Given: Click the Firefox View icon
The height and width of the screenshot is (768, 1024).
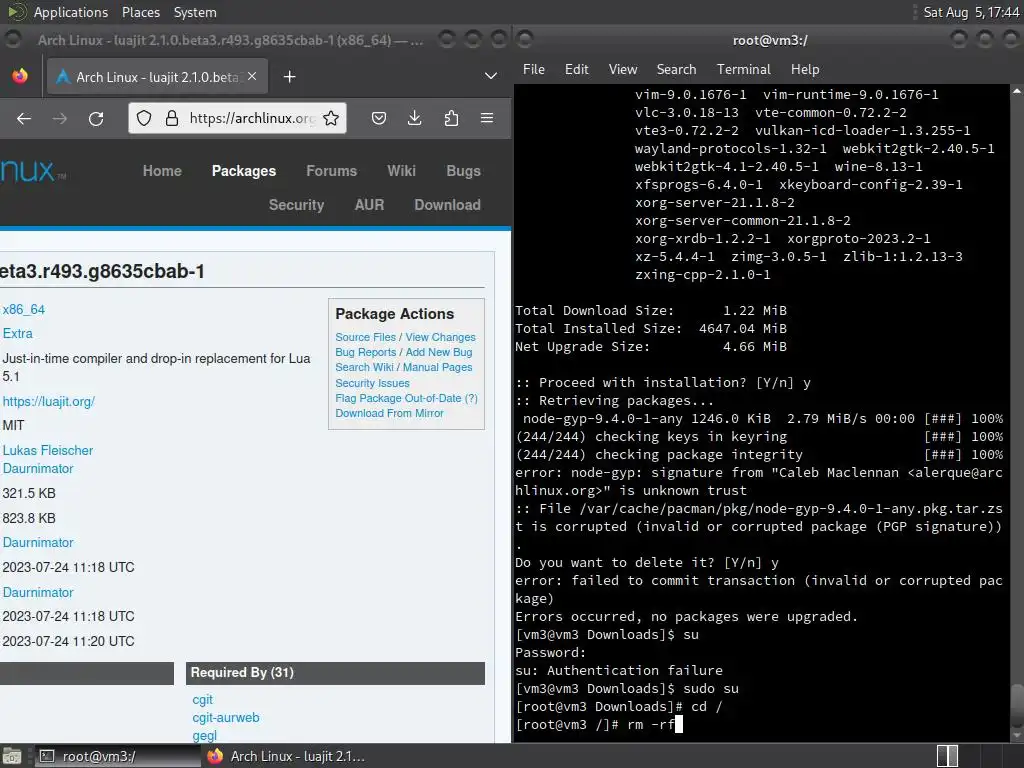Looking at the screenshot, I should coord(20,76).
